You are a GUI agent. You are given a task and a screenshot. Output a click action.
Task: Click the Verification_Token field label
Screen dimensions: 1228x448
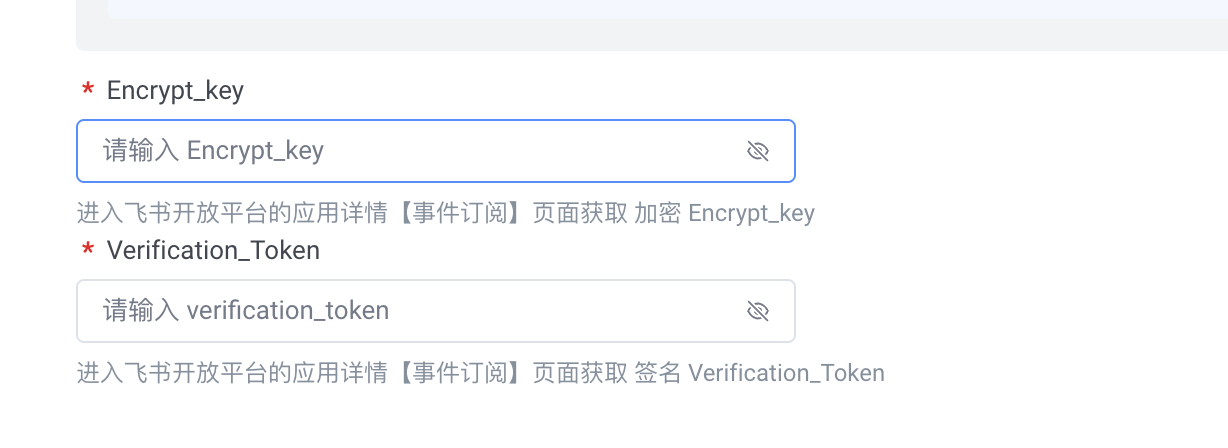213,250
